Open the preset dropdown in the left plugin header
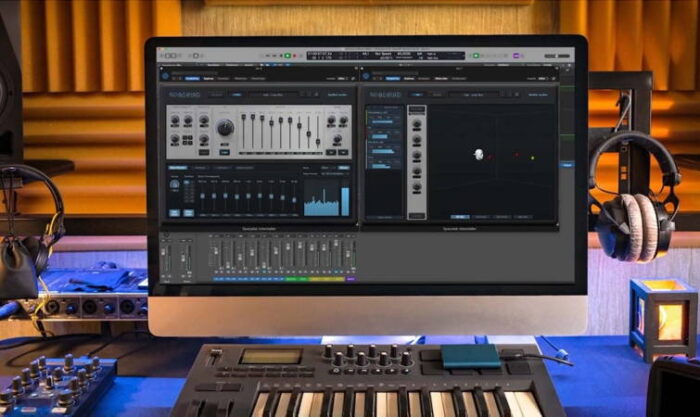 tap(266, 95)
